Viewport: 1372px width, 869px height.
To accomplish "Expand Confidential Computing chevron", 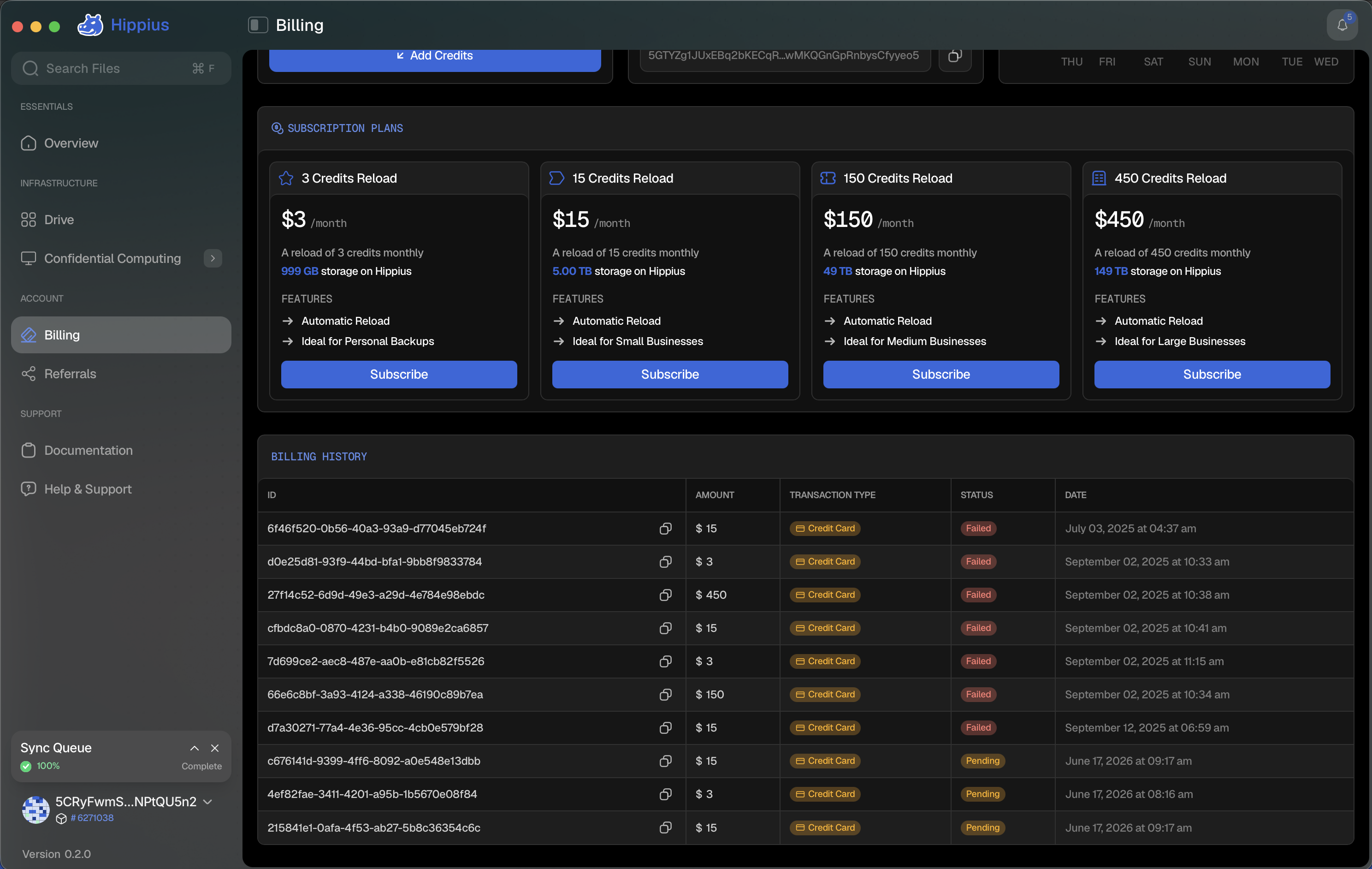I will [213, 258].
